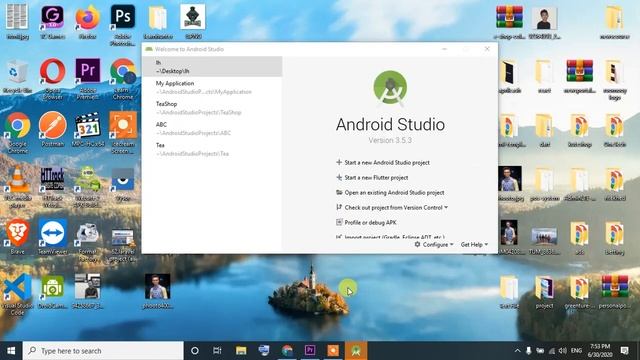Open the Get Help dropdown
Viewport: 640px width, 360px height.
[474, 244]
